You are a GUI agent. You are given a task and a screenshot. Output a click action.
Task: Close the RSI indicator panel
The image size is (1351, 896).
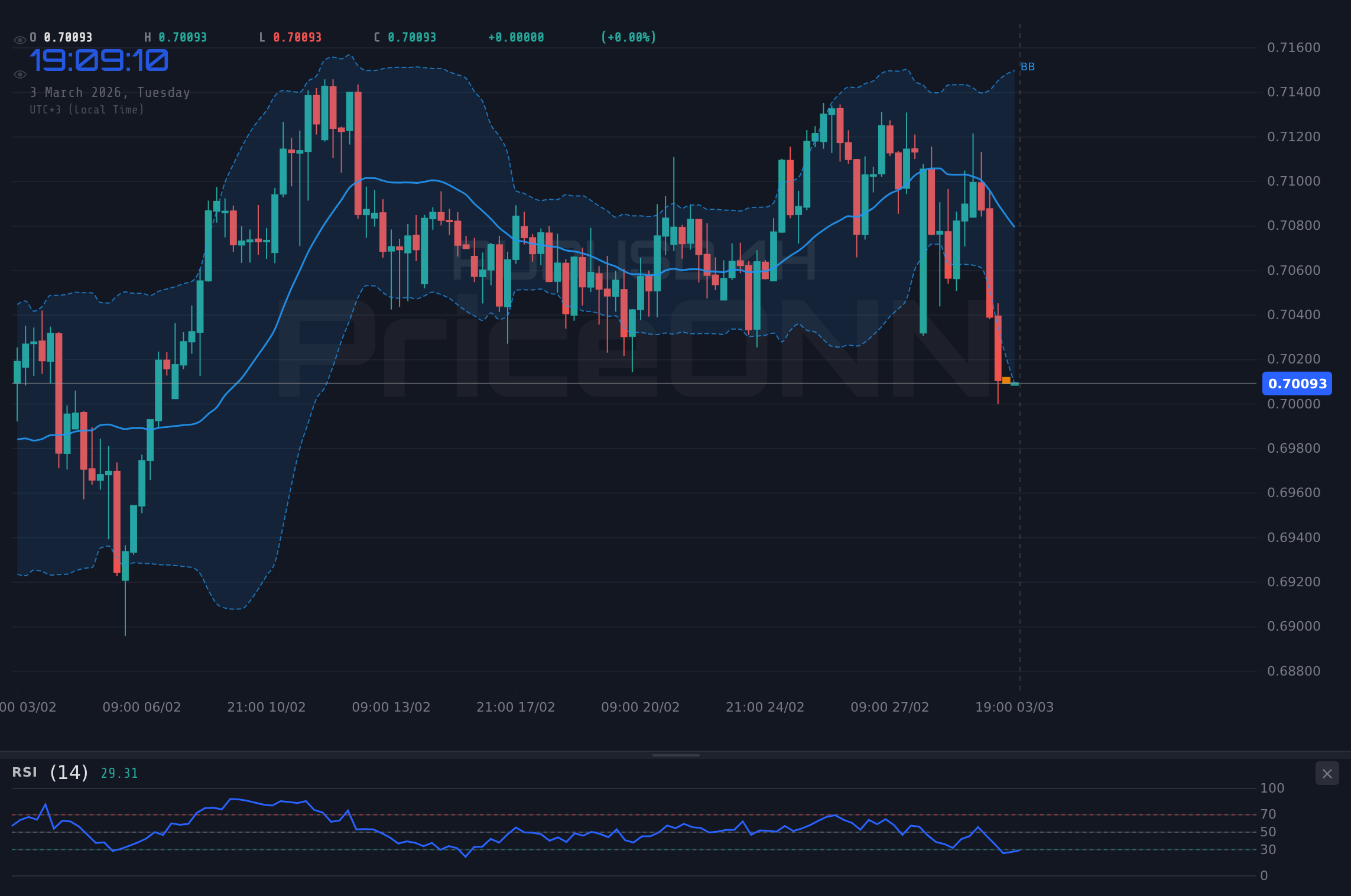coord(1327,773)
